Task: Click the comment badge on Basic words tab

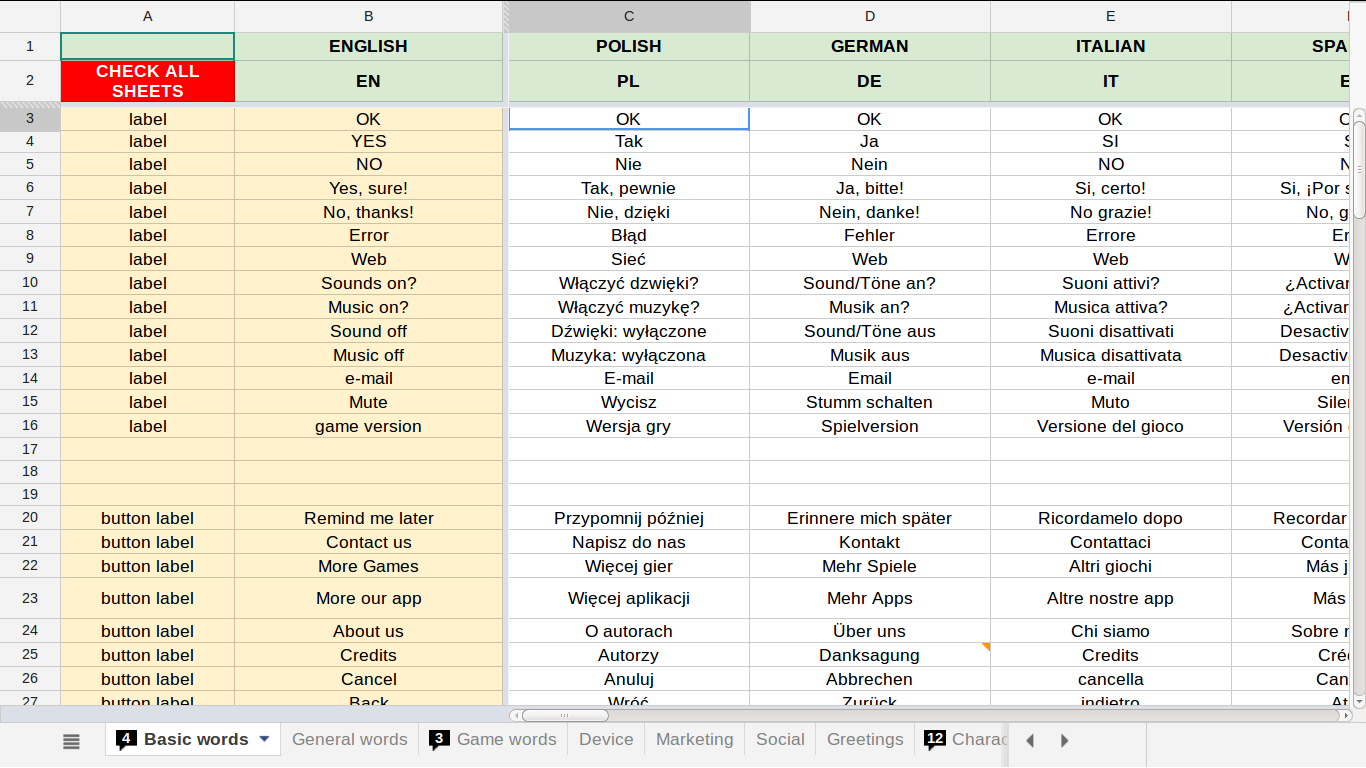Action: (x=126, y=740)
